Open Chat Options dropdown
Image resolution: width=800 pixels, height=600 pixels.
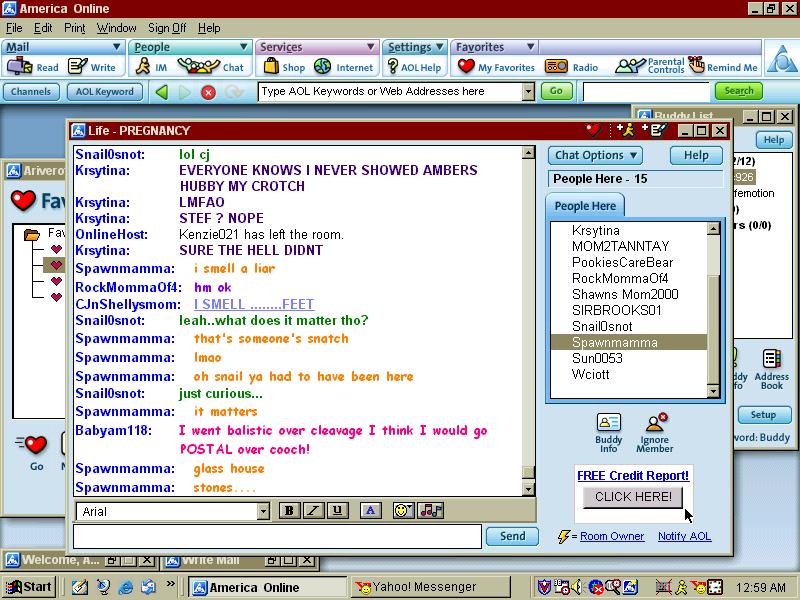595,155
